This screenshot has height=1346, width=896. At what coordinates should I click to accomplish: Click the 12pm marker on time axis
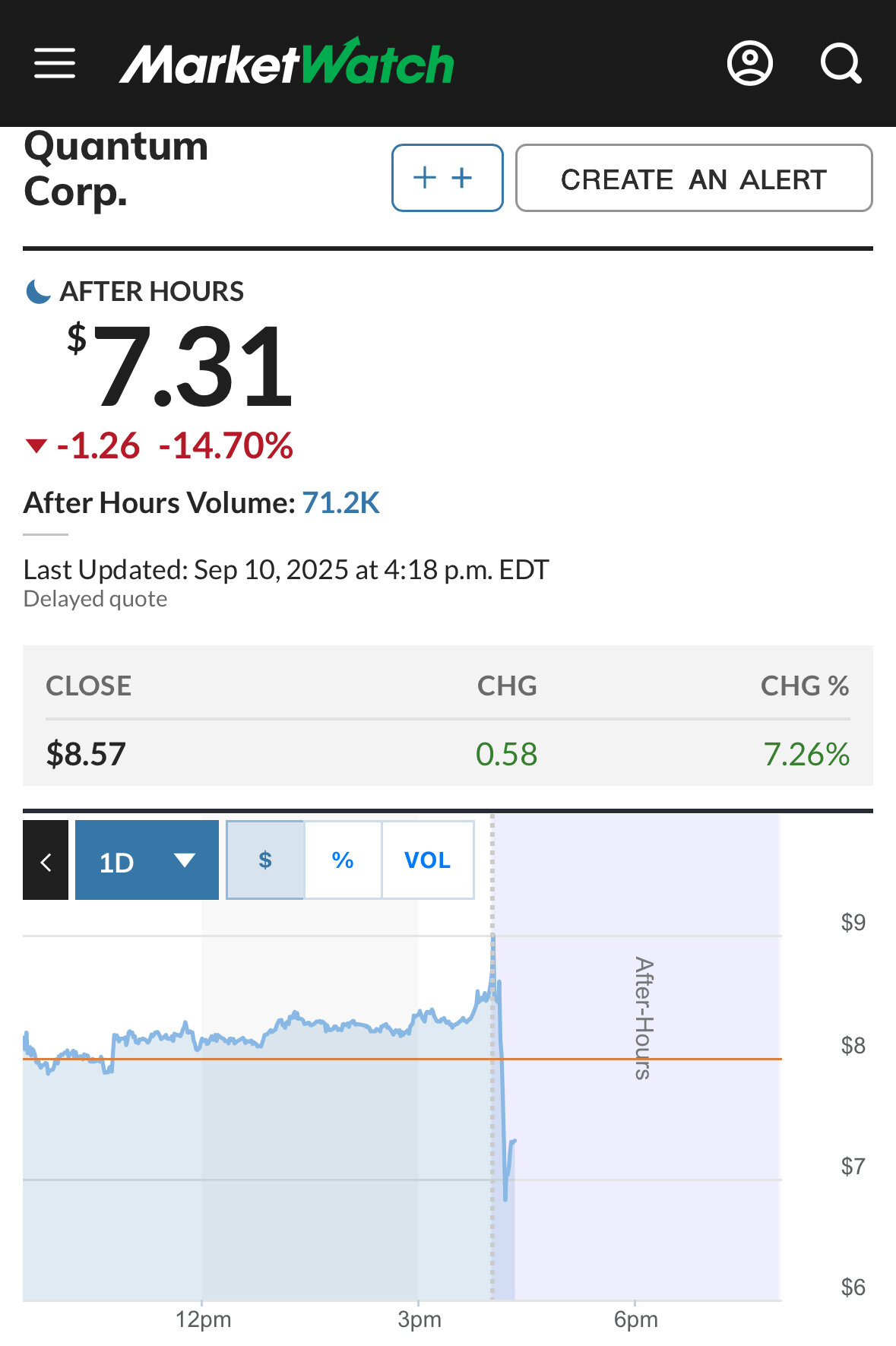(x=203, y=1319)
